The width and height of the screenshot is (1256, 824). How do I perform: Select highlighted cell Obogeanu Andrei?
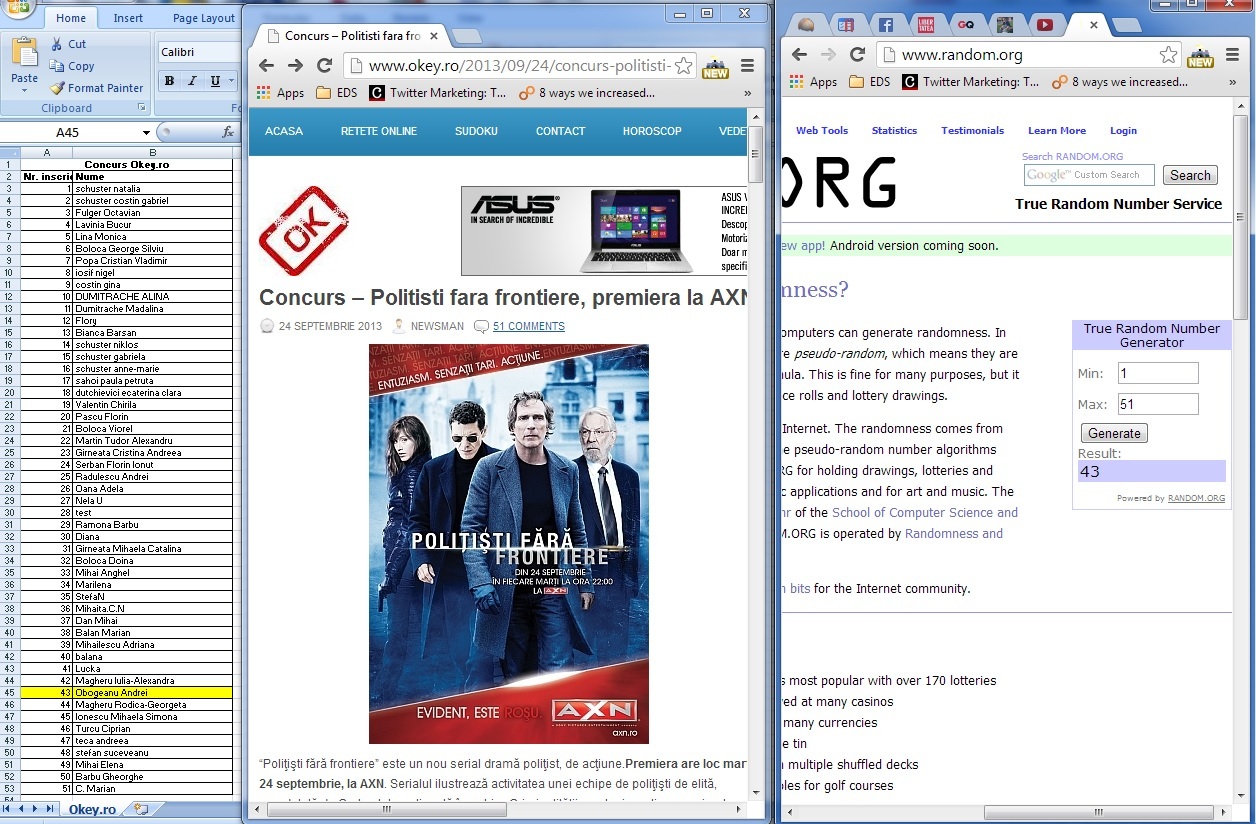pyautogui.click(x=152, y=692)
